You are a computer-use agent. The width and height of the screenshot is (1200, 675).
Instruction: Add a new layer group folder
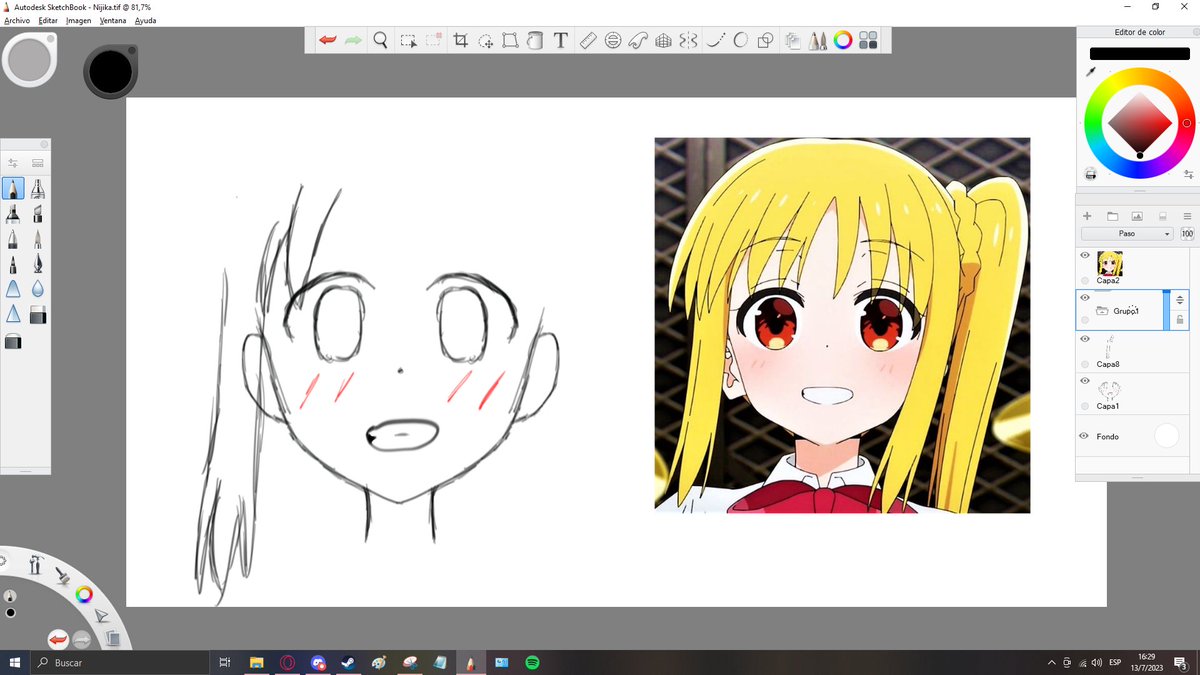(x=1112, y=216)
